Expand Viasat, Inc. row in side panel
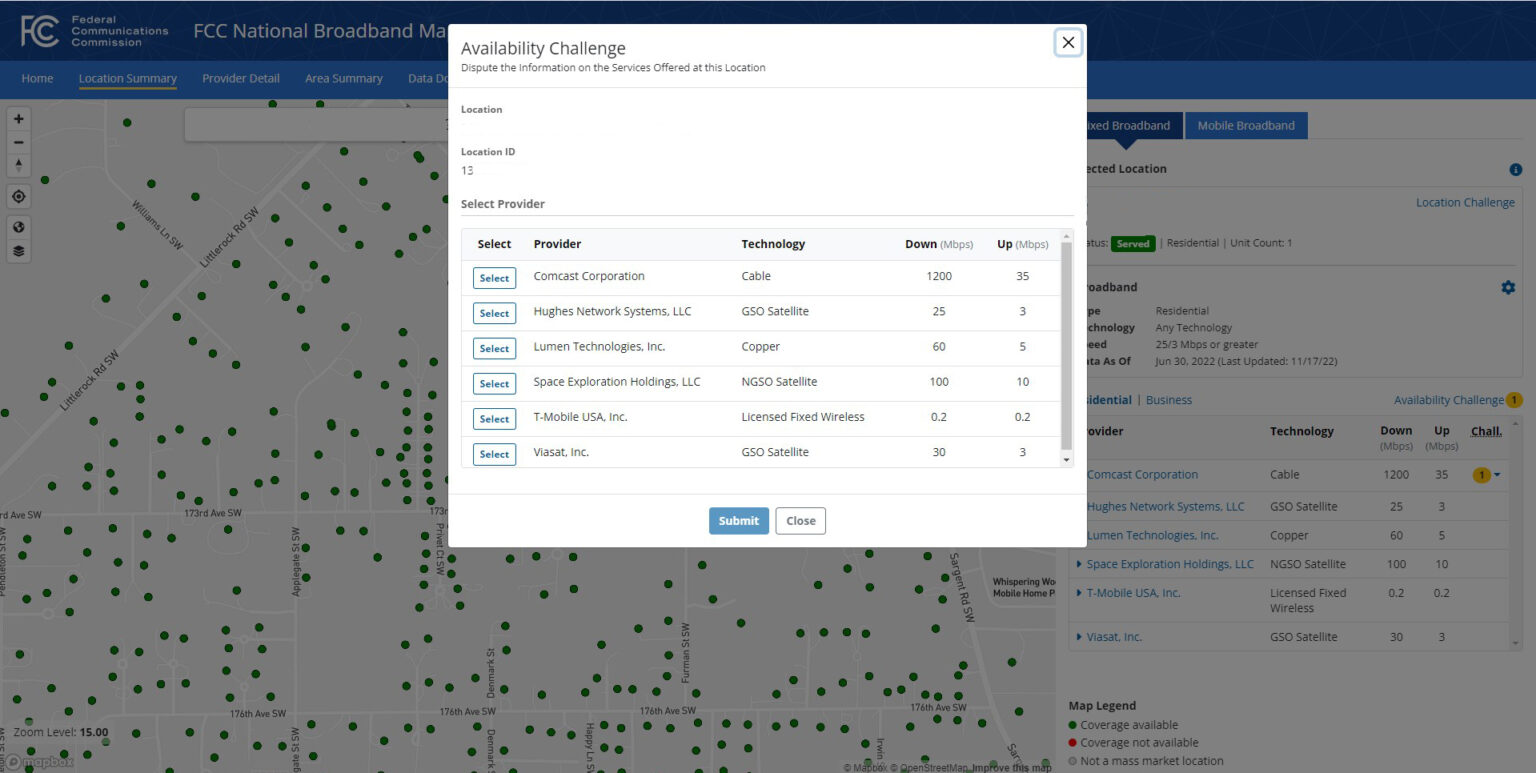Image resolution: width=1536 pixels, height=773 pixels. click(x=1079, y=637)
